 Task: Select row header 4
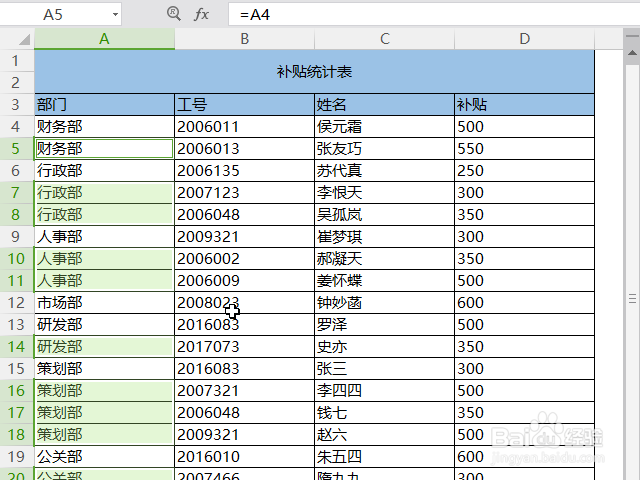point(16,127)
